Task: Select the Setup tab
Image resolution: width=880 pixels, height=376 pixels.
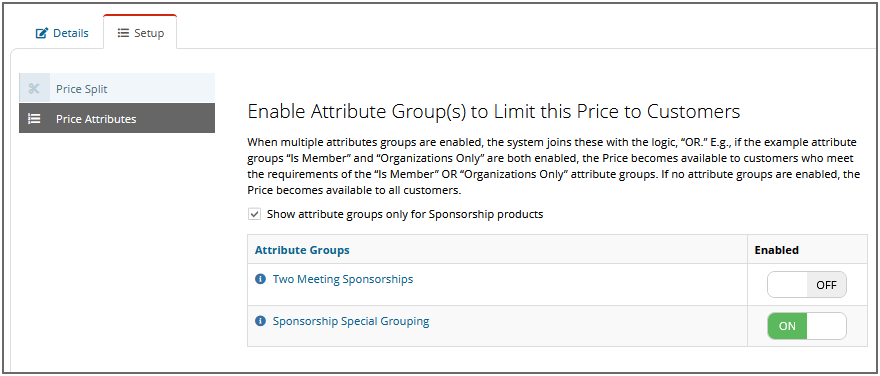Action: click(x=140, y=33)
